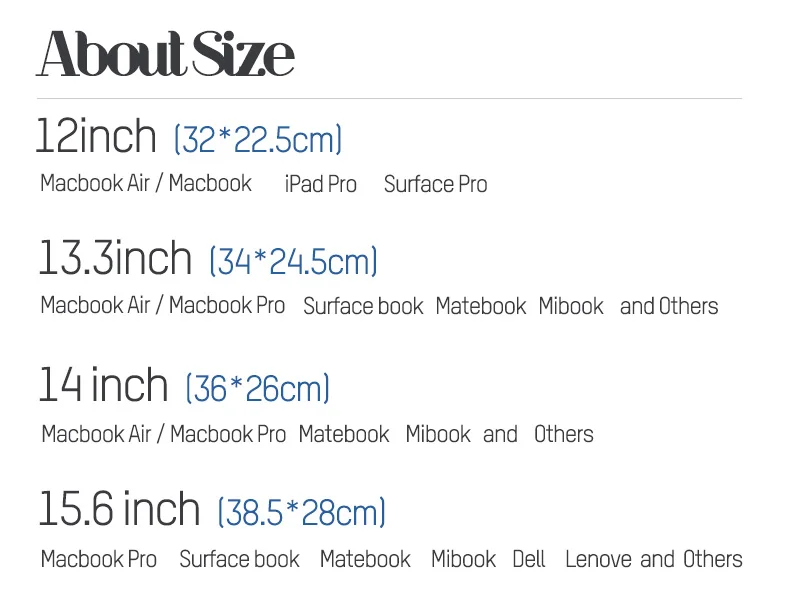Click the 34*24.5cm dimension text
Viewport: 800px width, 608px height.
coord(293,261)
